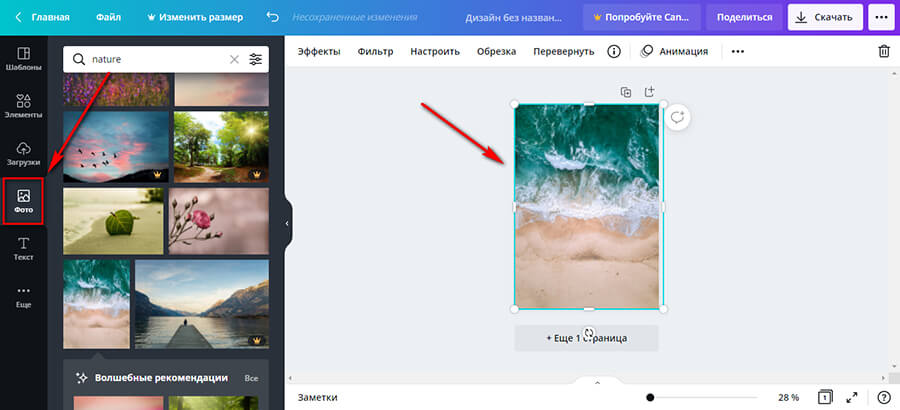This screenshot has width=900, height=410.
Task: Click the rotate handle below the image
Action: (x=588, y=333)
